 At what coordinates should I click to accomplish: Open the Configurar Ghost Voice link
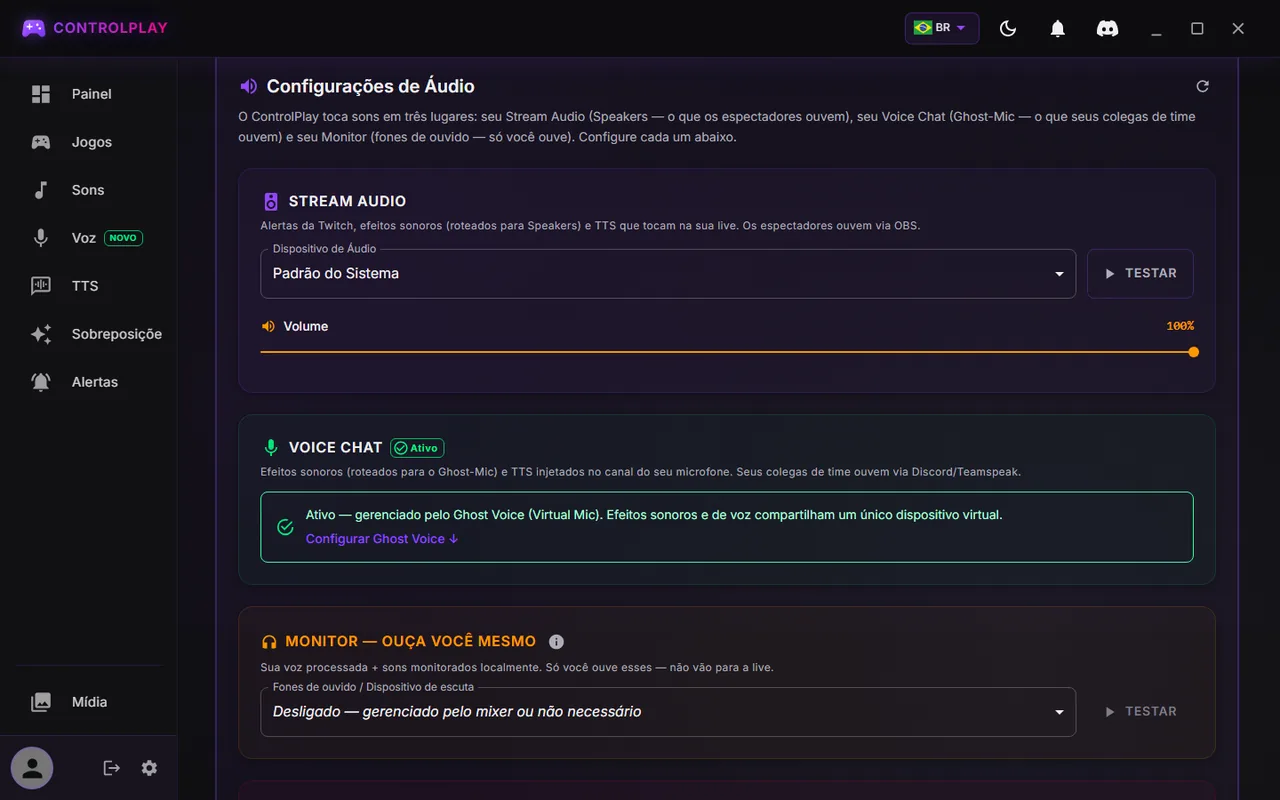point(382,539)
